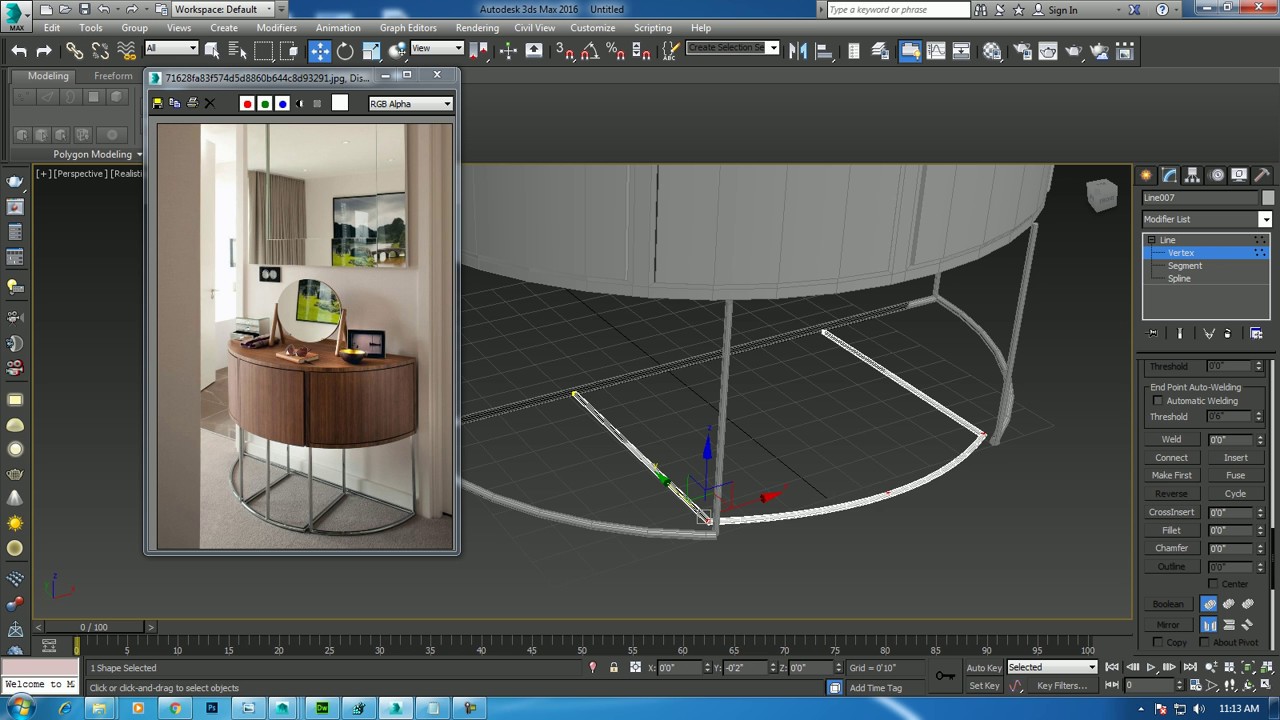1280x720 pixels.
Task: Tick the Copy checkbox under Mirror
Action: pyautogui.click(x=1158, y=642)
